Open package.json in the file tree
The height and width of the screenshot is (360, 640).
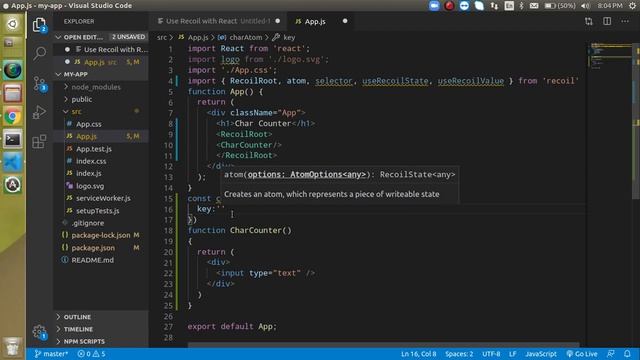101,248
